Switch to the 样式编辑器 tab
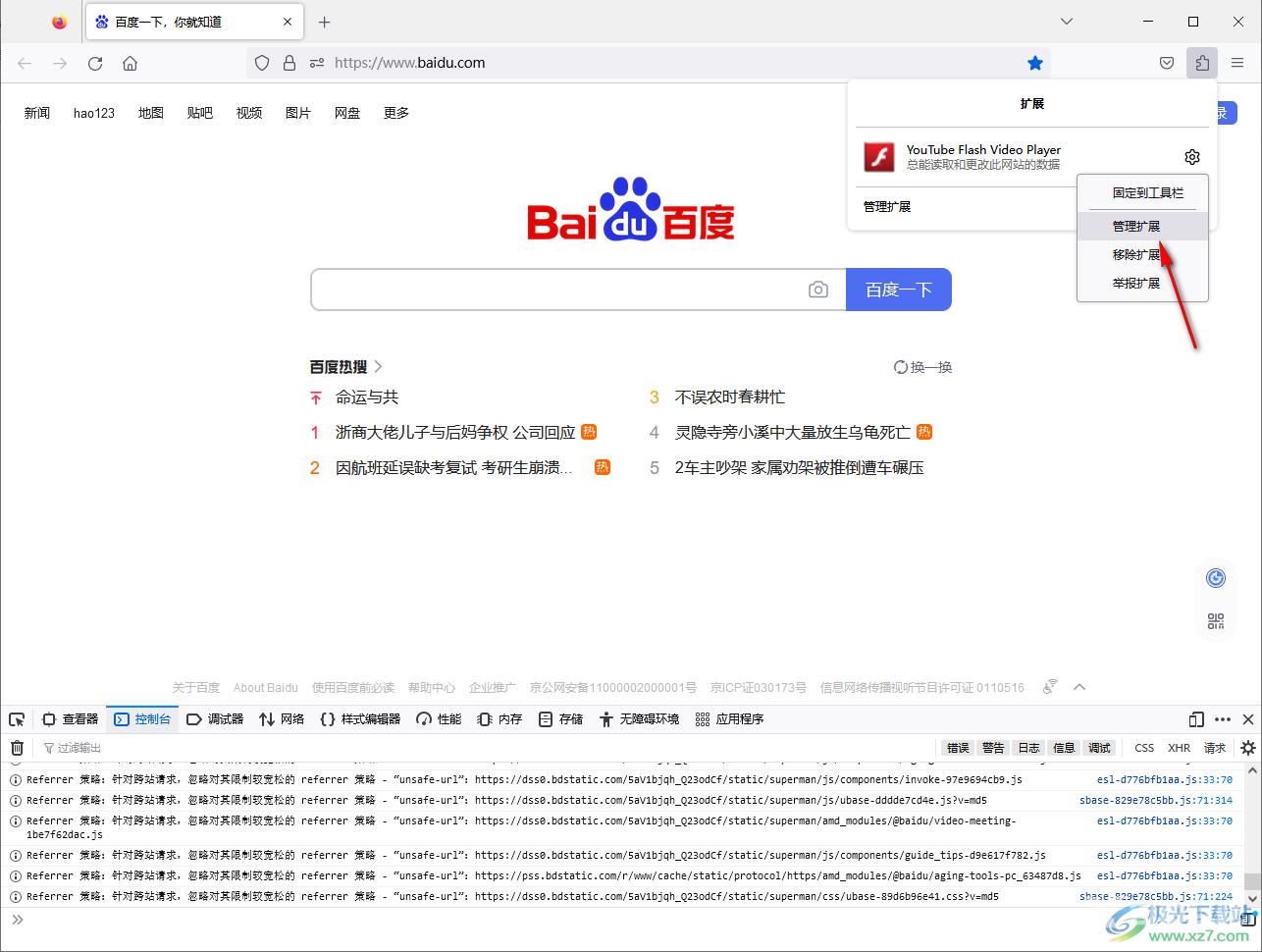 [x=360, y=719]
